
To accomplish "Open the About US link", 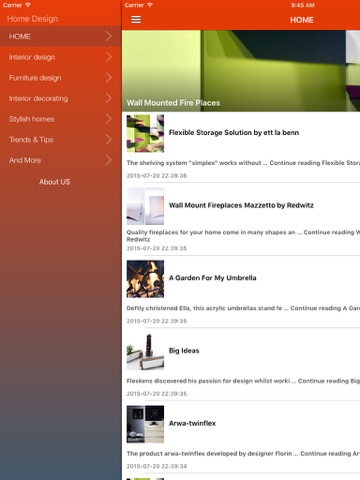I will click(x=54, y=182).
